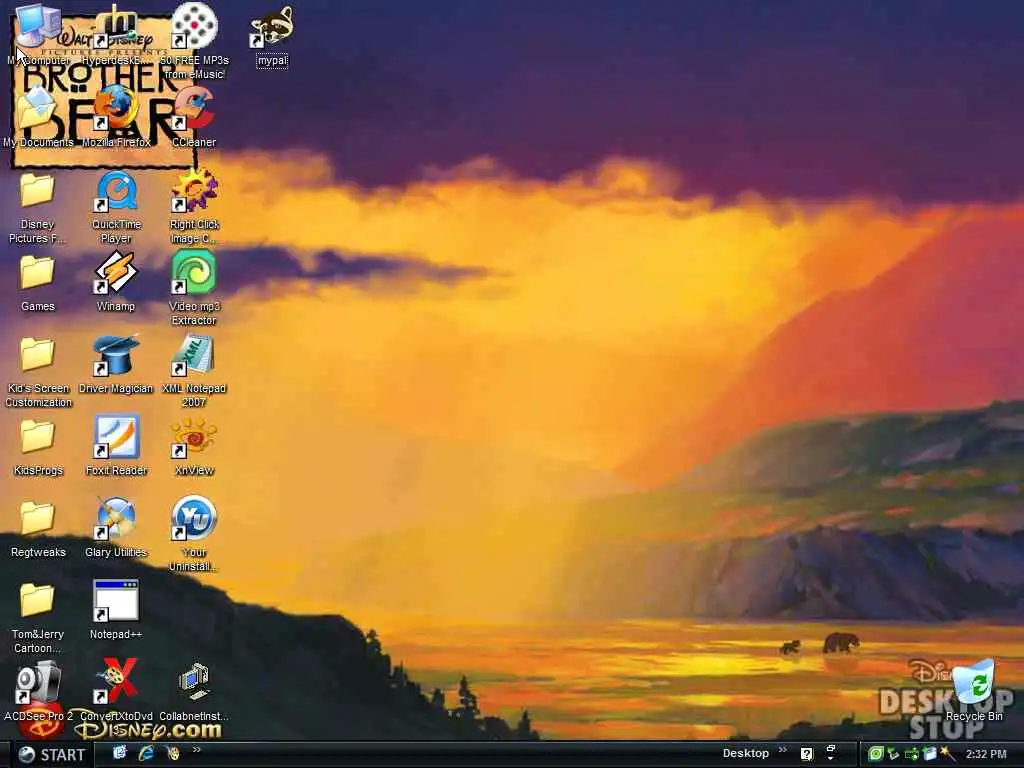Click the help question mark taskbar icon

point(807,754)
